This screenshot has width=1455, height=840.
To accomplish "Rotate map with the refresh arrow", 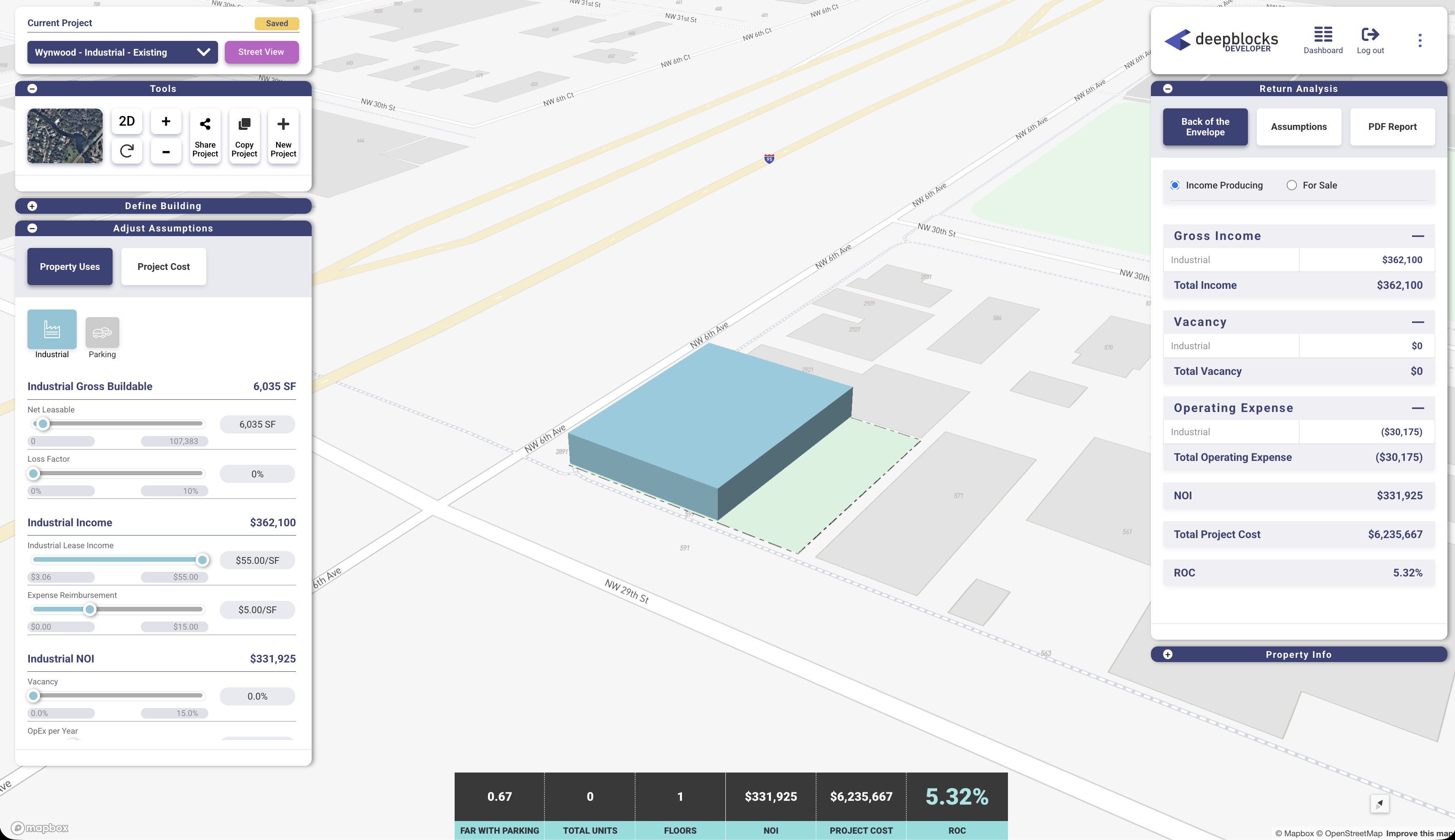I will tap(127, 152).
